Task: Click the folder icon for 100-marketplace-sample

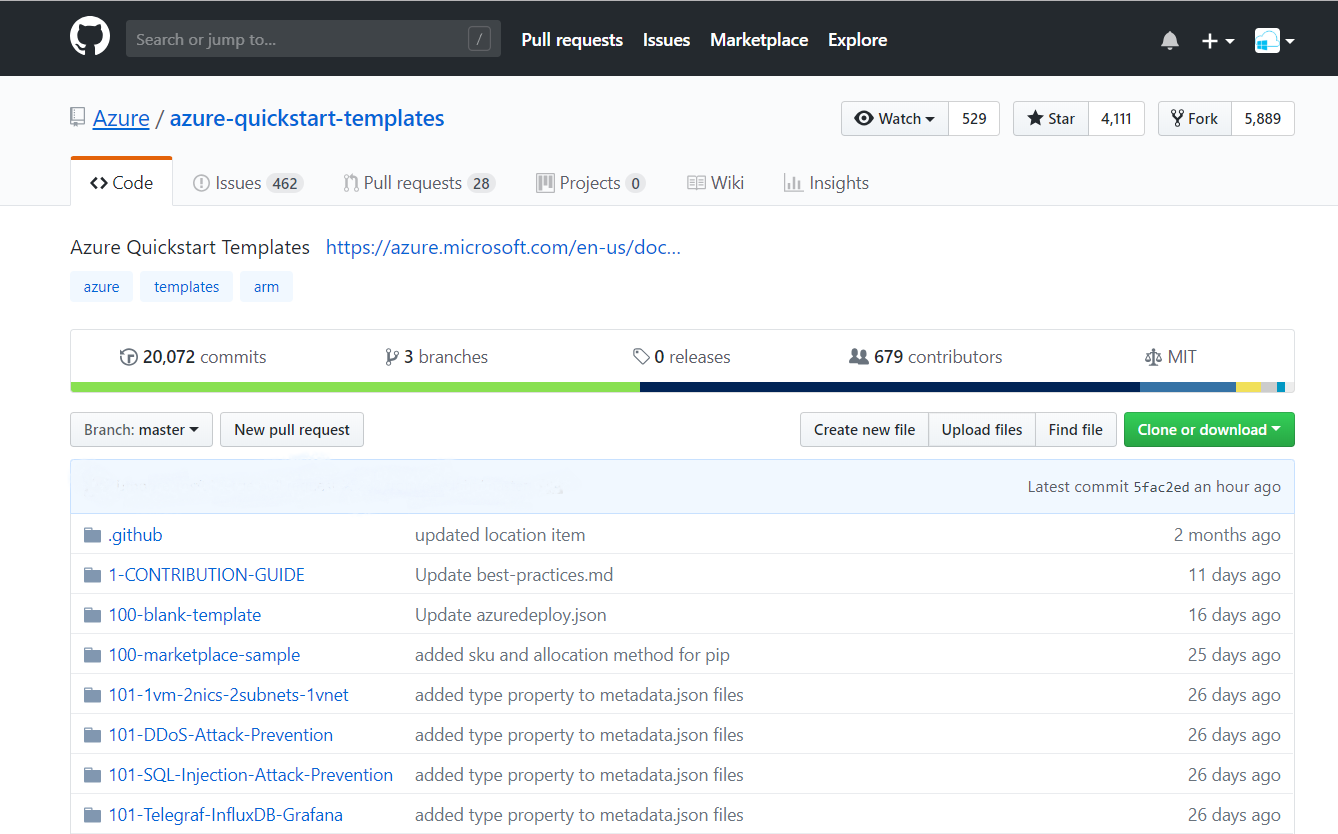Action: [93, 655]
